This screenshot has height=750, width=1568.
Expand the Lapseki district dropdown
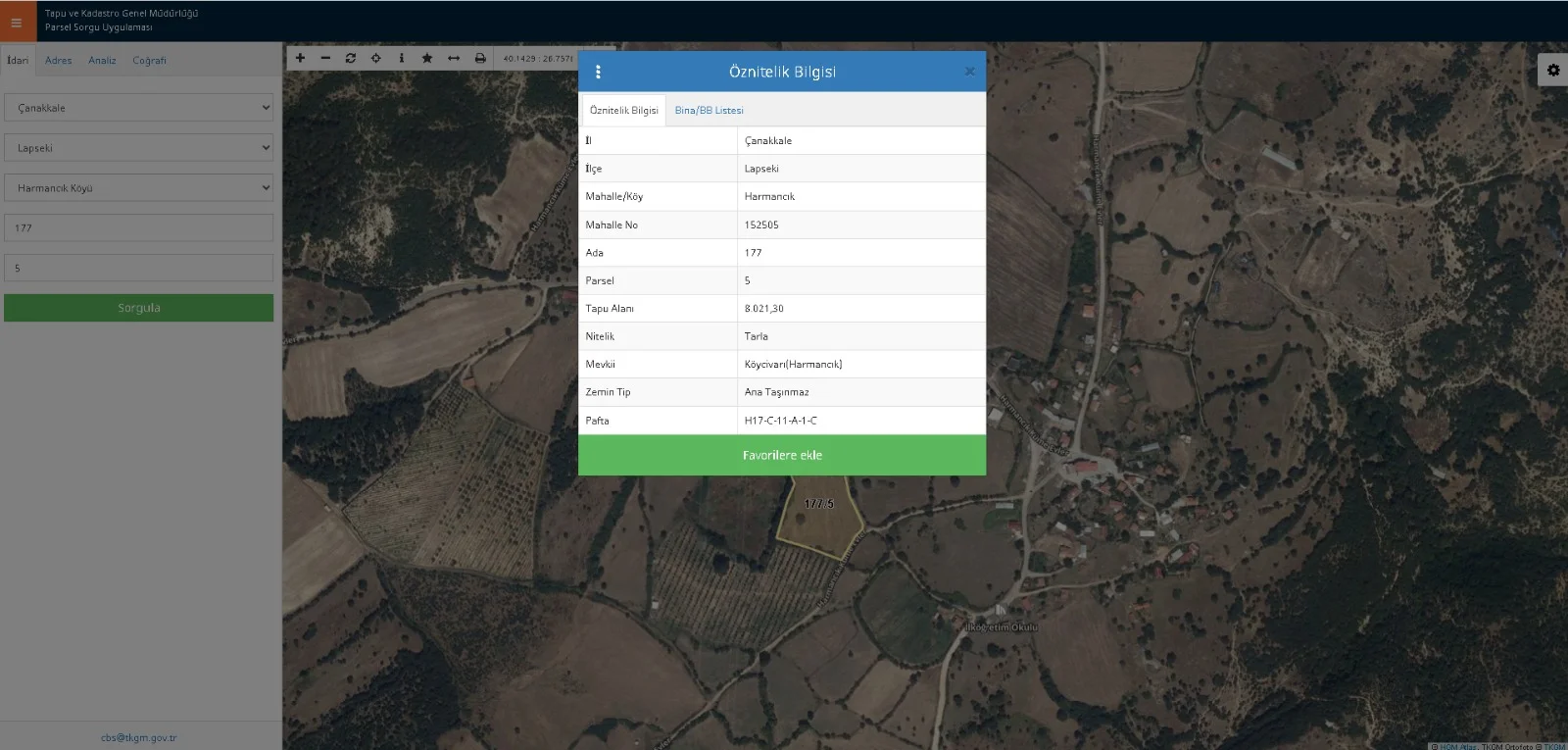[138, 148]
